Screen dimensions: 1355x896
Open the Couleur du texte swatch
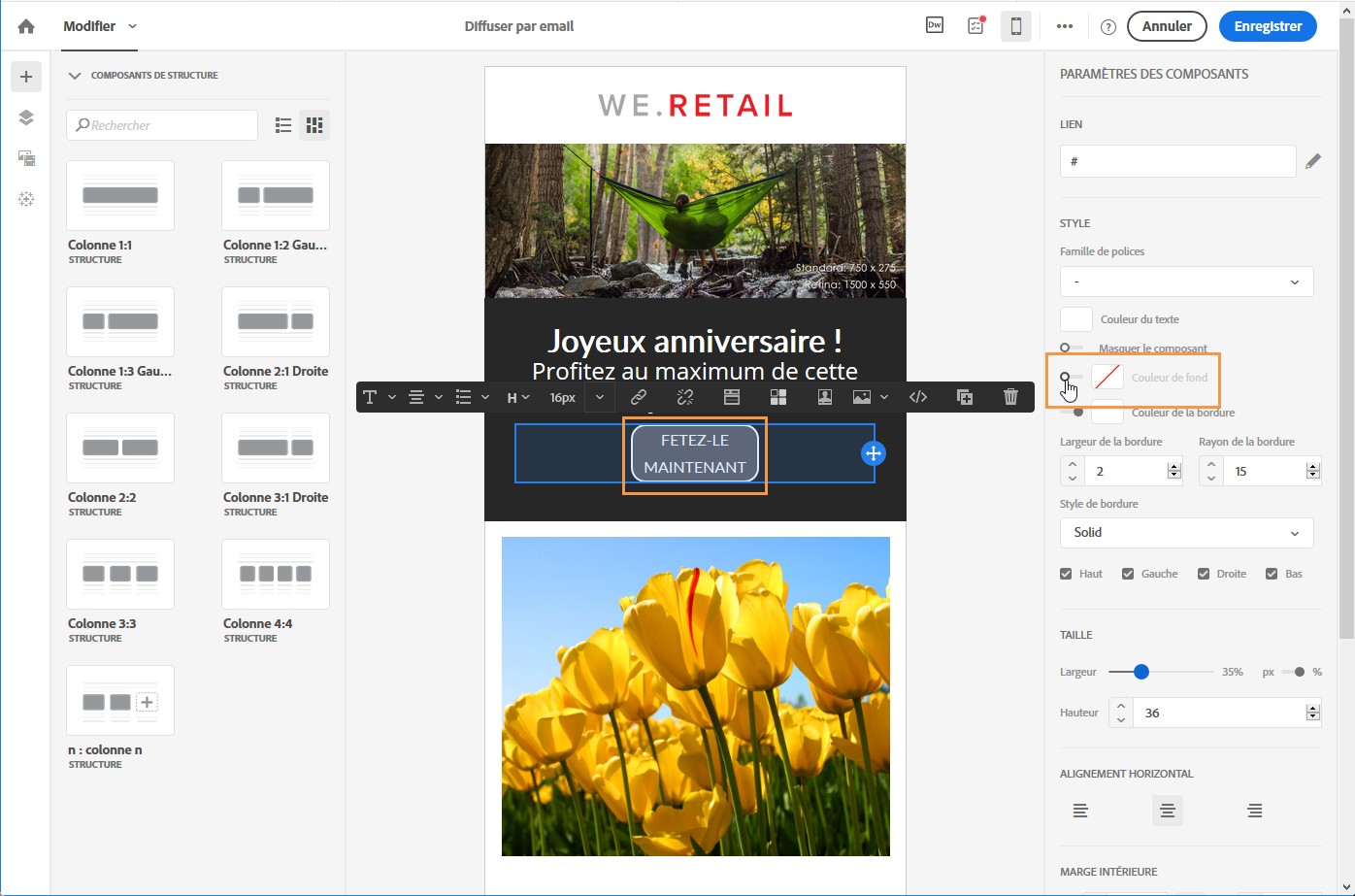pos(1076,319)
